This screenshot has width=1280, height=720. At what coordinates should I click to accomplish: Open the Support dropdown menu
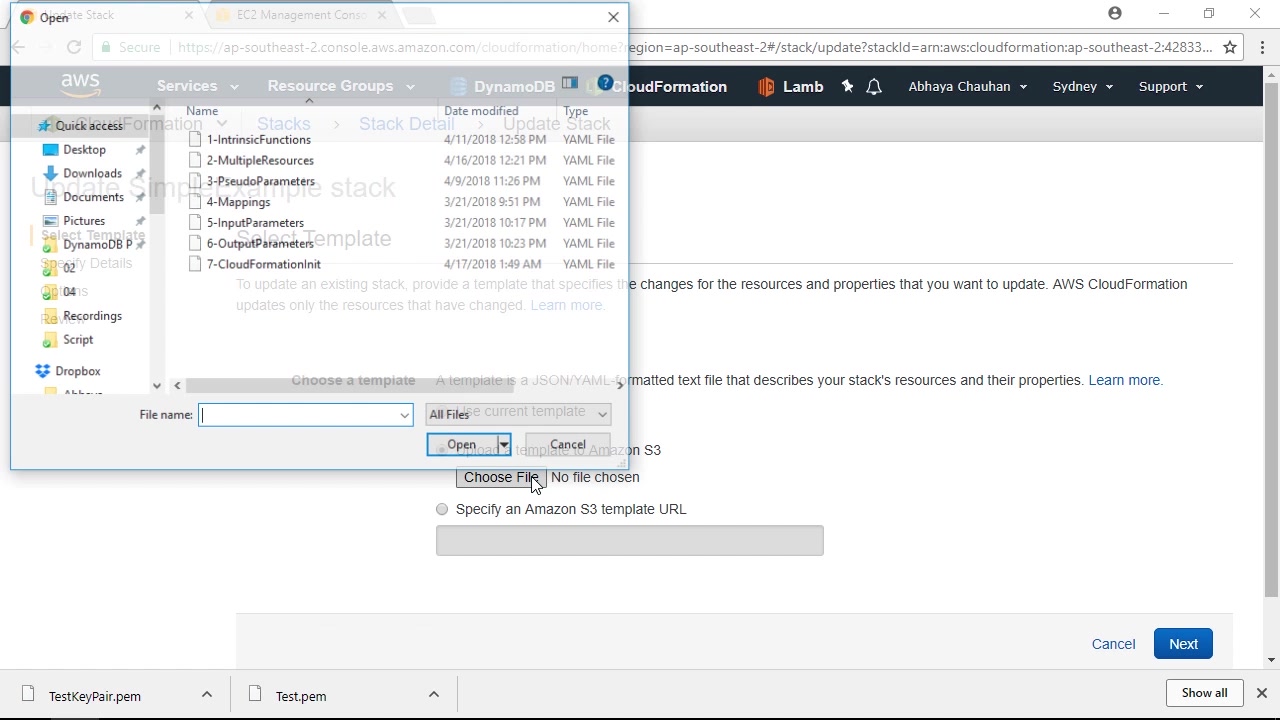coord(1170,87)
